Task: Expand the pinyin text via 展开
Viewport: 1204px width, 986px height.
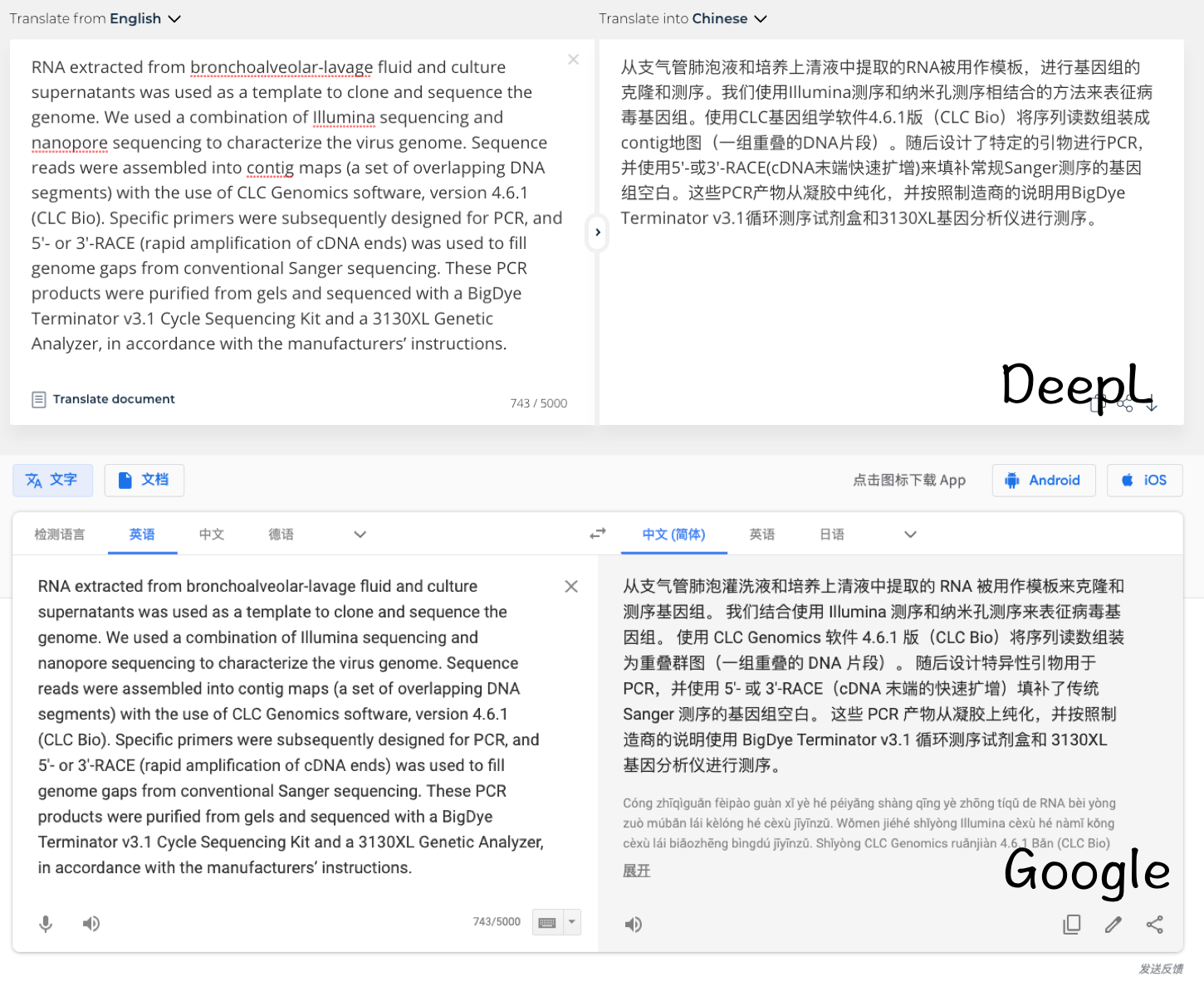Action: 636,870
